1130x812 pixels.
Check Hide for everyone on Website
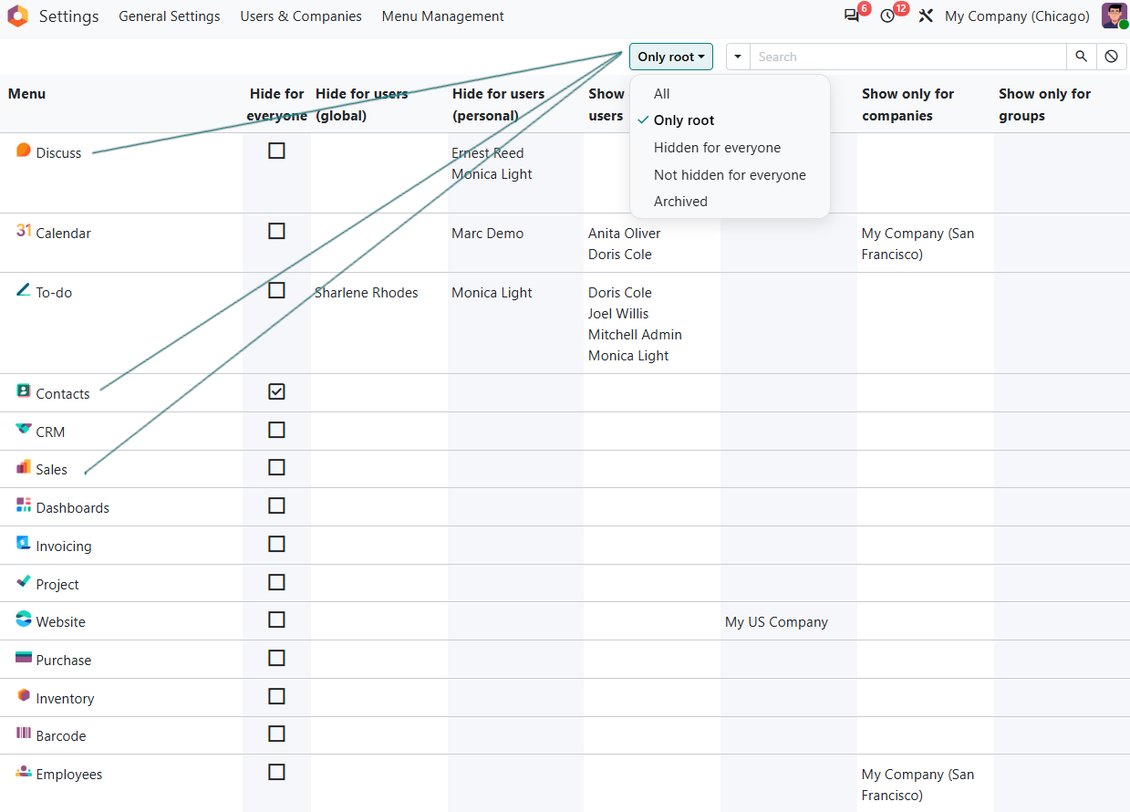click(277, 620)
